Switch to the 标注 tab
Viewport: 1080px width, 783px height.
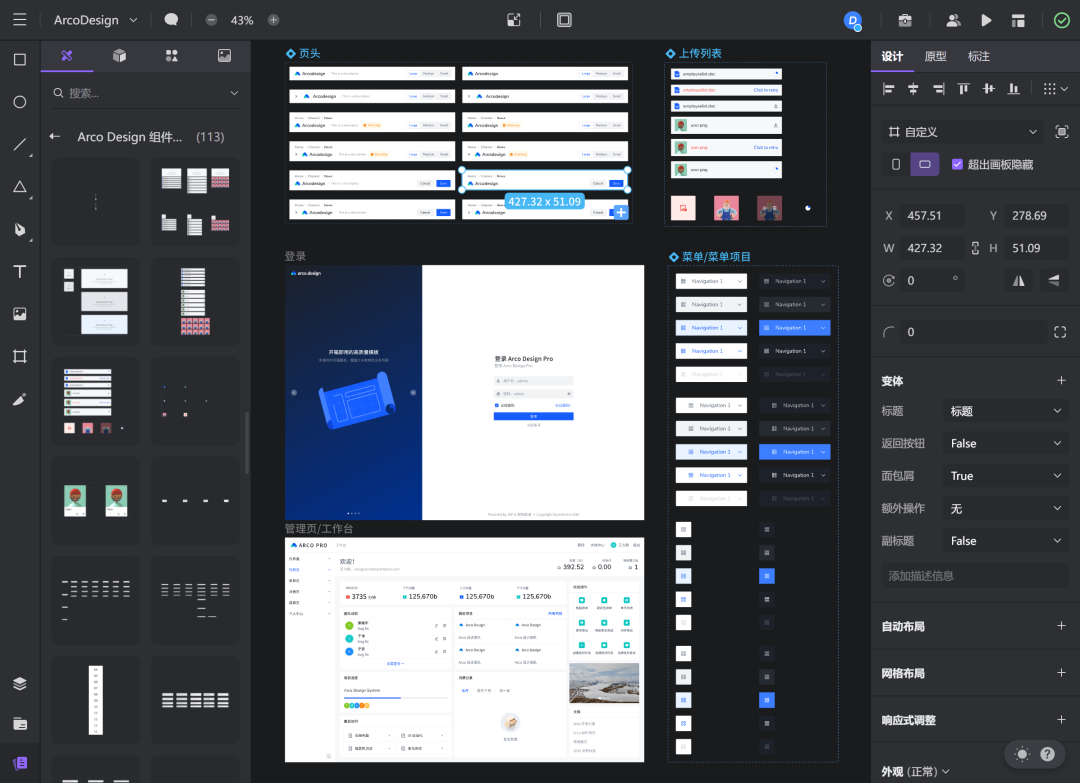tap(978, 56)
